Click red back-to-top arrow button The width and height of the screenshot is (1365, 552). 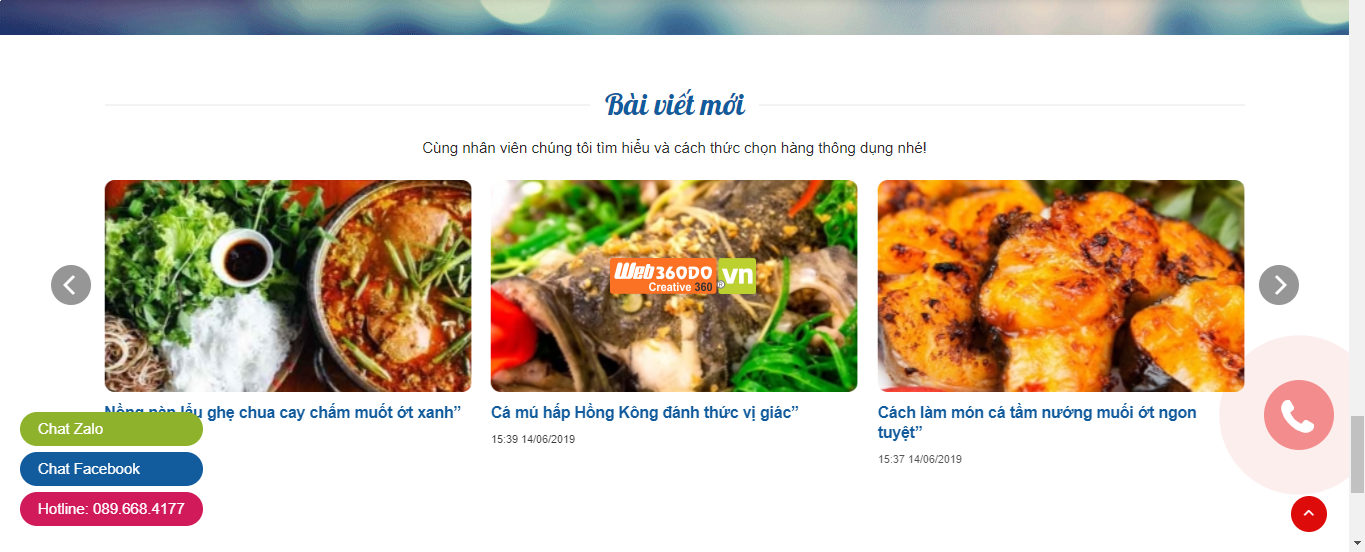1309,514
